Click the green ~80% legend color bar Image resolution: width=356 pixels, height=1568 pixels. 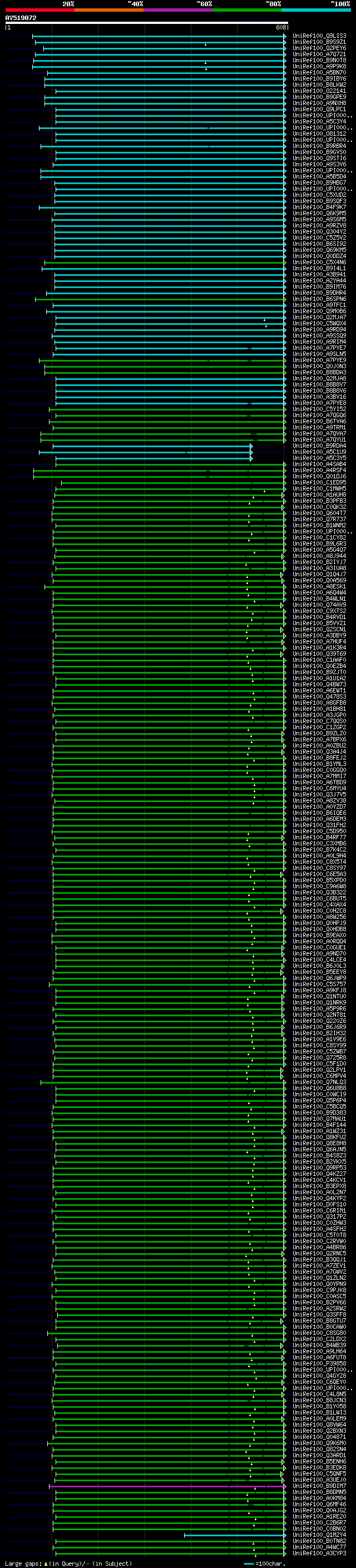point(247,10)
